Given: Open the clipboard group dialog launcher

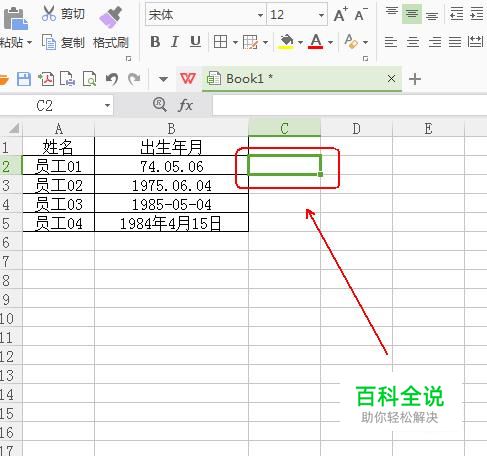Looking at the screenshot, I should (128, 59).
